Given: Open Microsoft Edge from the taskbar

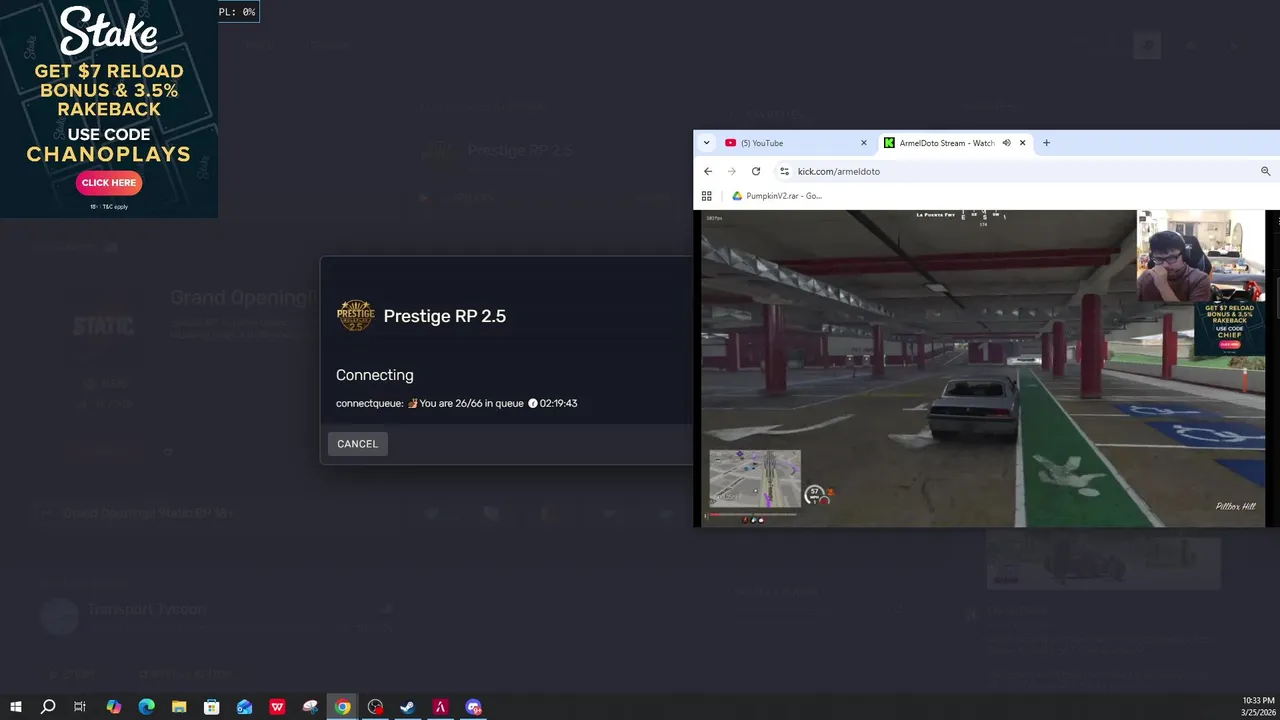Looking at the screenshot, I should point(146,707).
